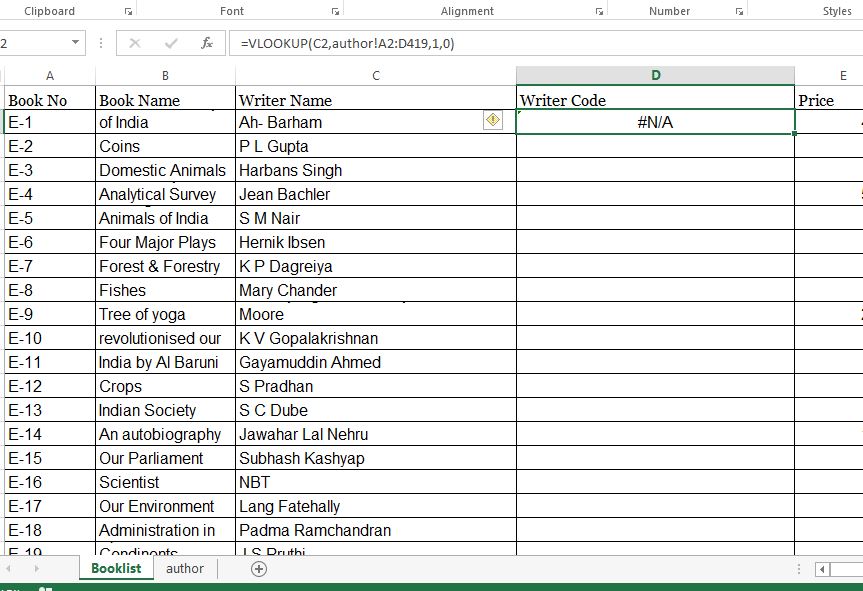Select cell containing Ah- Barham
This screenshot has height=591, width=863.
pos(376,122)
